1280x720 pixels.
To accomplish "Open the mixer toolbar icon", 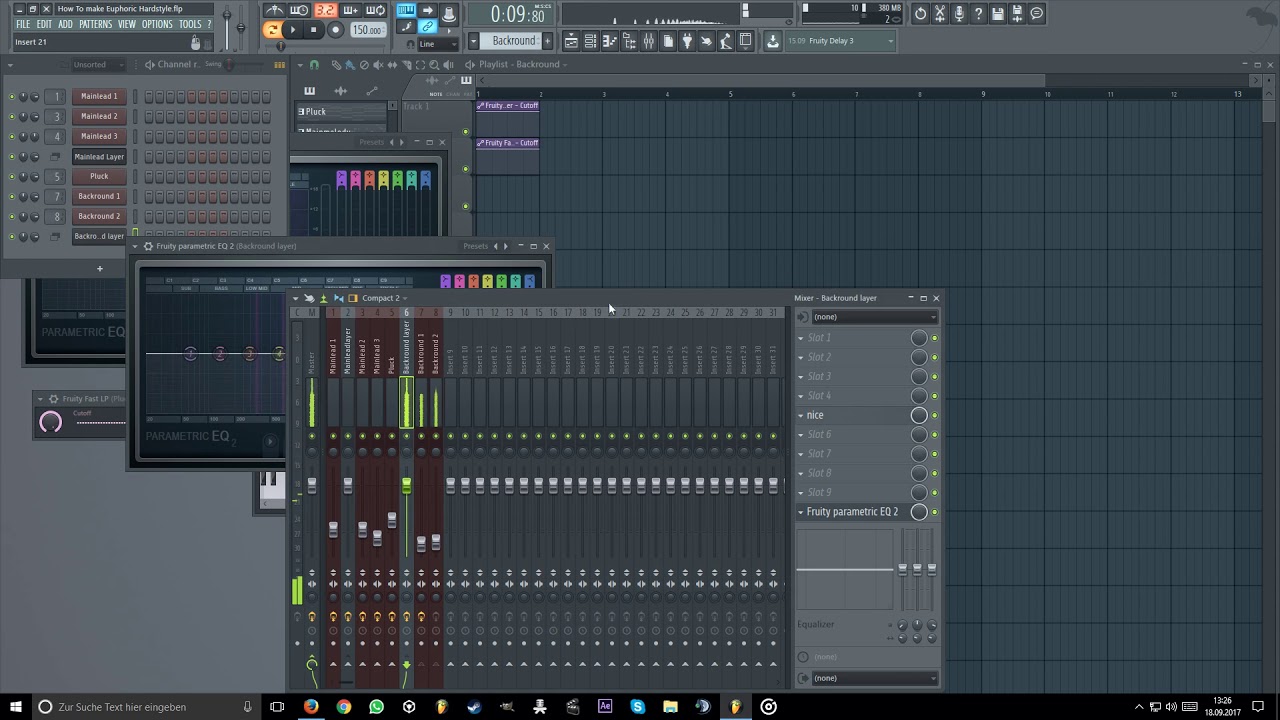I will point(649,41).
